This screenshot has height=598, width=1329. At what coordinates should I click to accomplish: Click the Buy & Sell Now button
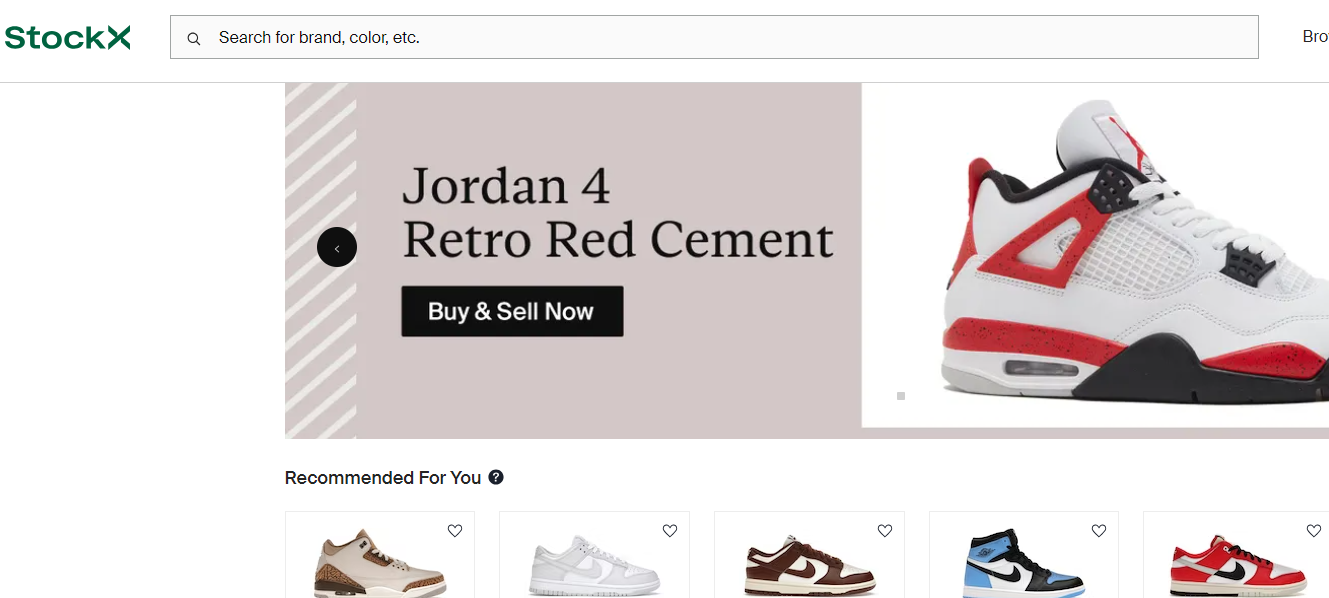pyautogui.click(x=512, y=311)
